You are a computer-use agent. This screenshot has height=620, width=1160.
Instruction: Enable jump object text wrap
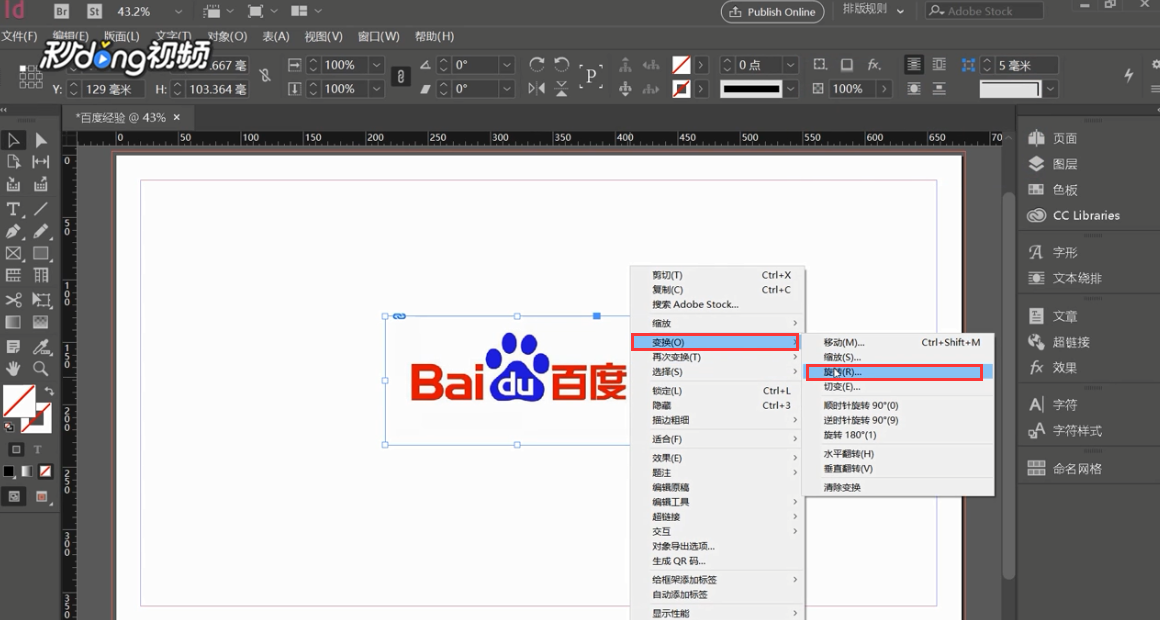939,89
